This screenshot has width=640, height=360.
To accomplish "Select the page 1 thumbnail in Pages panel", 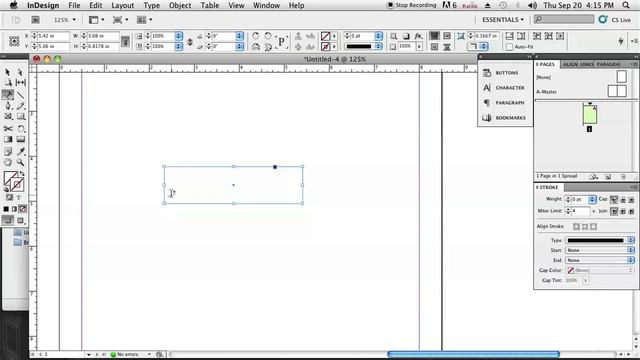I will coord(590,115).
